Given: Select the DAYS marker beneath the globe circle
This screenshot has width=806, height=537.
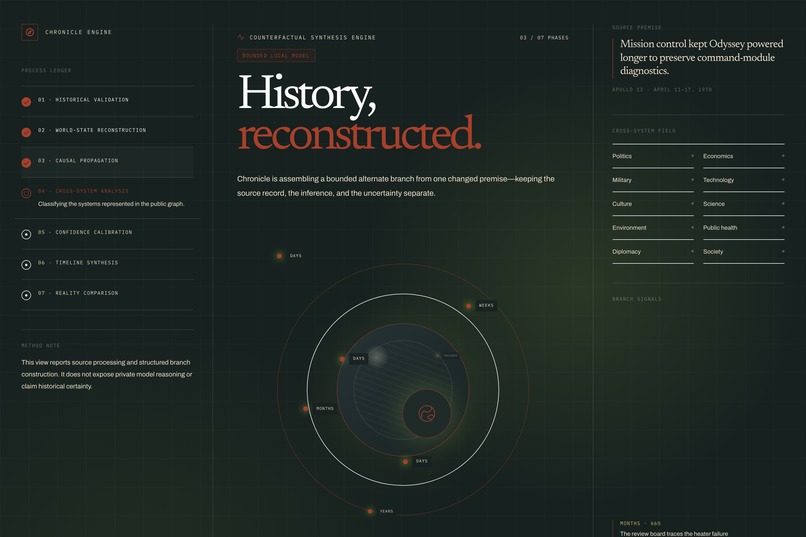Looking at the screenshot, I should [405, 461].
